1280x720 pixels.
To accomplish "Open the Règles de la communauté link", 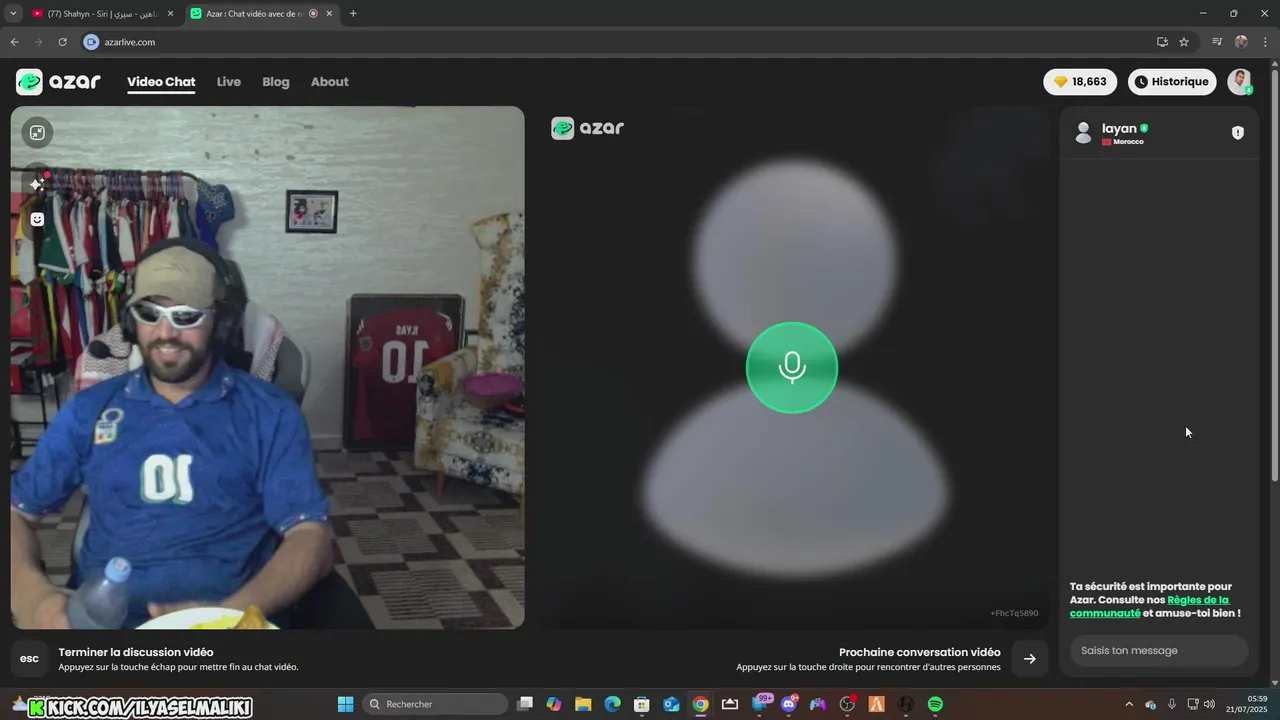I will pyautogui.click(x=1150, y=606).
